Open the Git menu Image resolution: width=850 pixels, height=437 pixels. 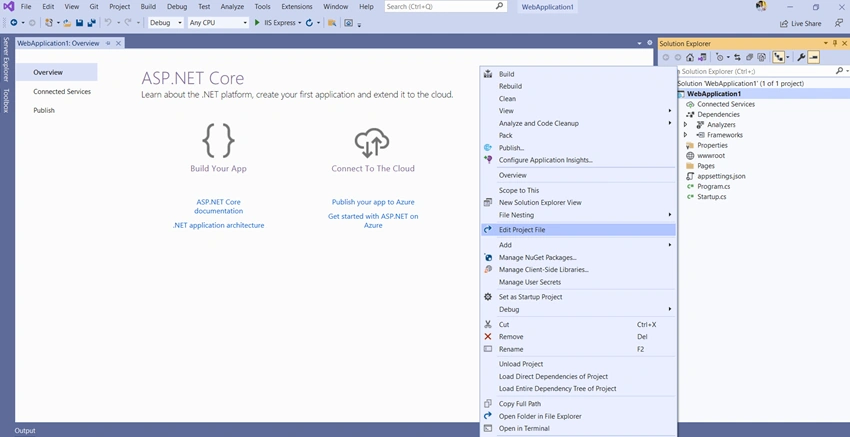pos(94,7)
